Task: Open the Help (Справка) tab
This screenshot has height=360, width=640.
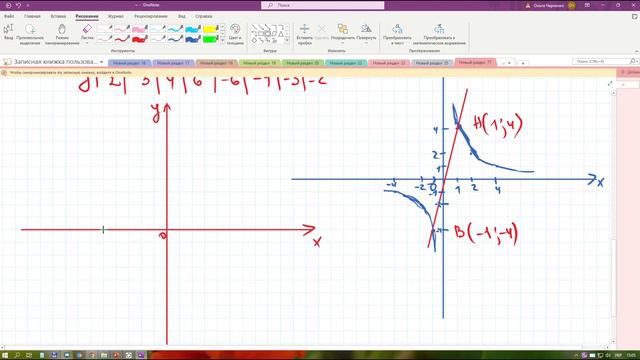Action: (204, 16)
